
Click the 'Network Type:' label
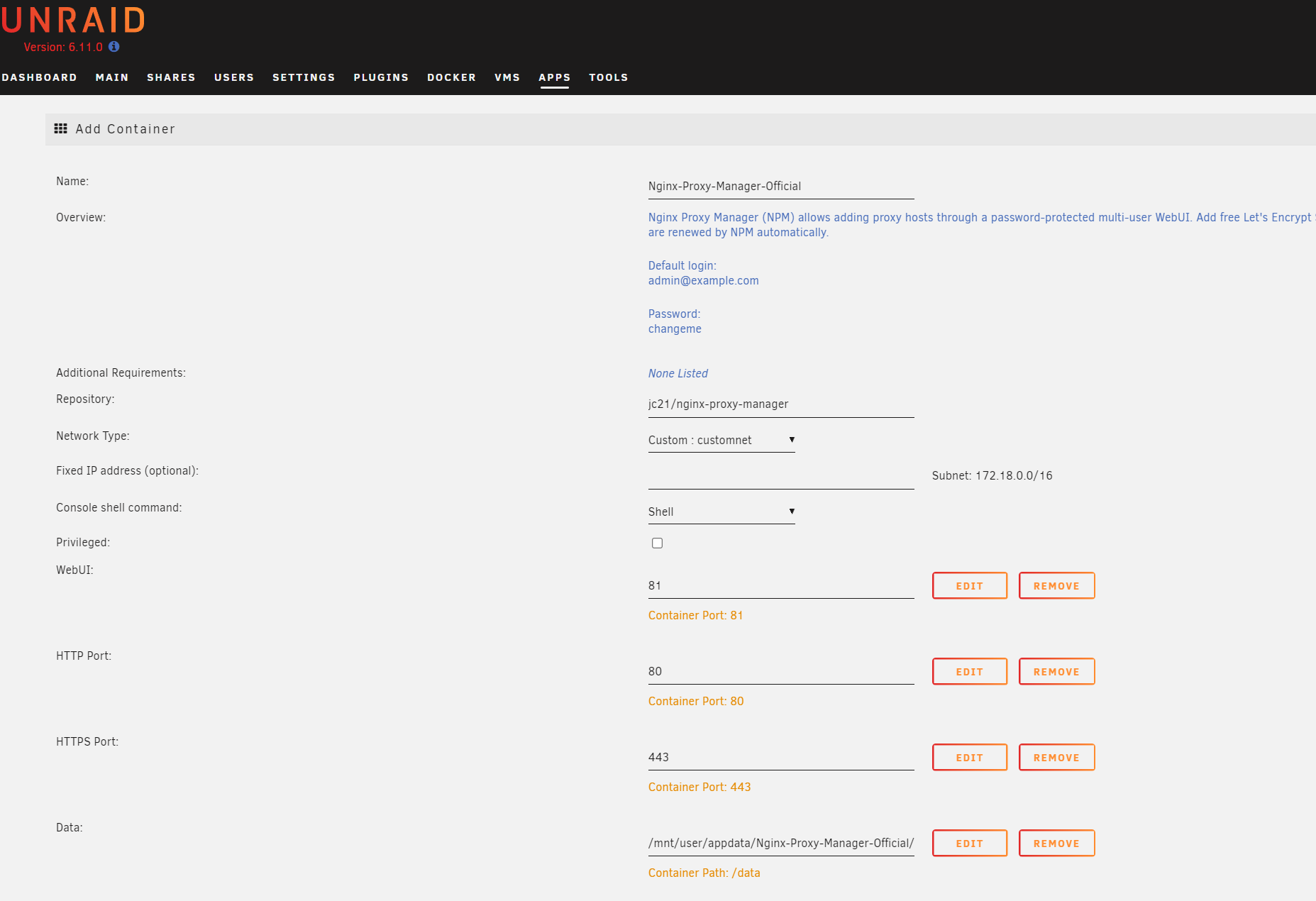pos(93,436)
